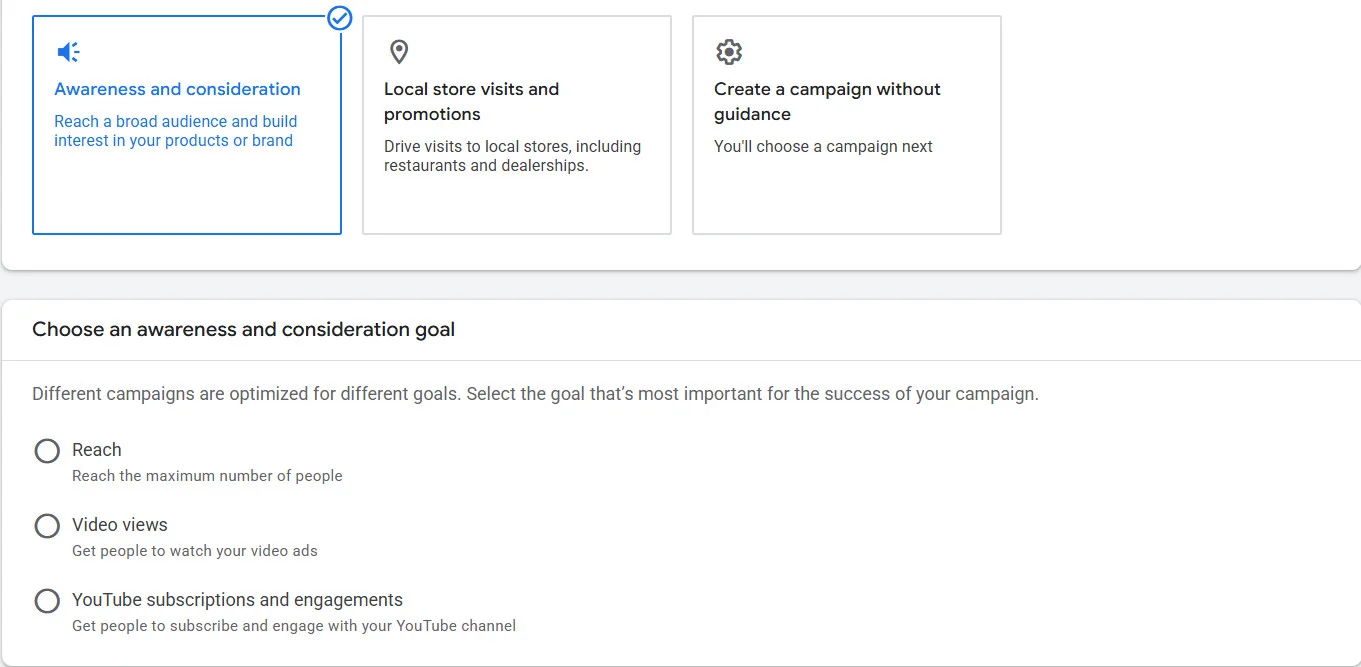This screenshot has width=1361, height=667.
Task: Click the settings cog for guidance-free campaign
Action: coord(728,51)
